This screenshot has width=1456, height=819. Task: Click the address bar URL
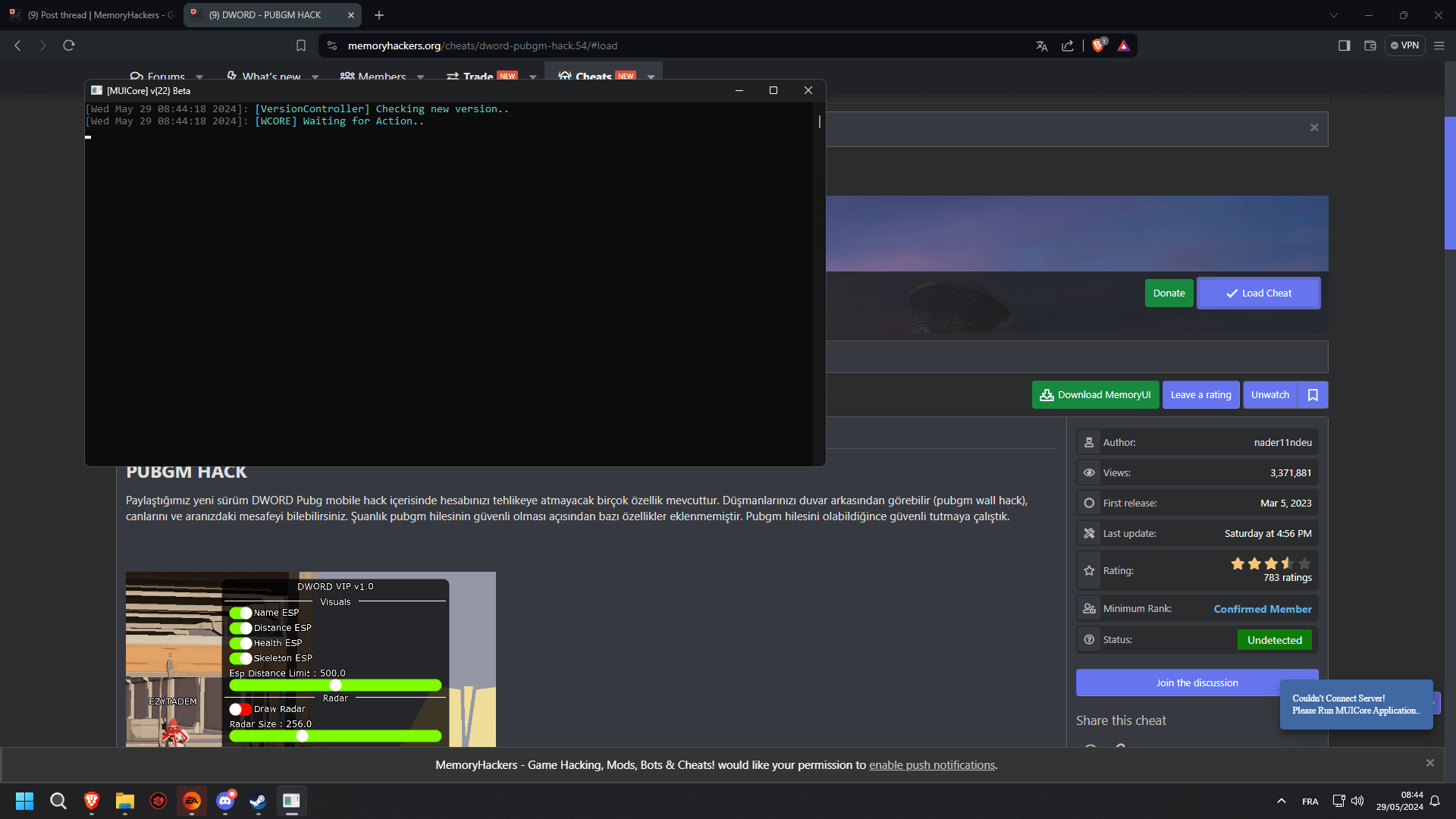pyautogui.click(x=482, y=45)
